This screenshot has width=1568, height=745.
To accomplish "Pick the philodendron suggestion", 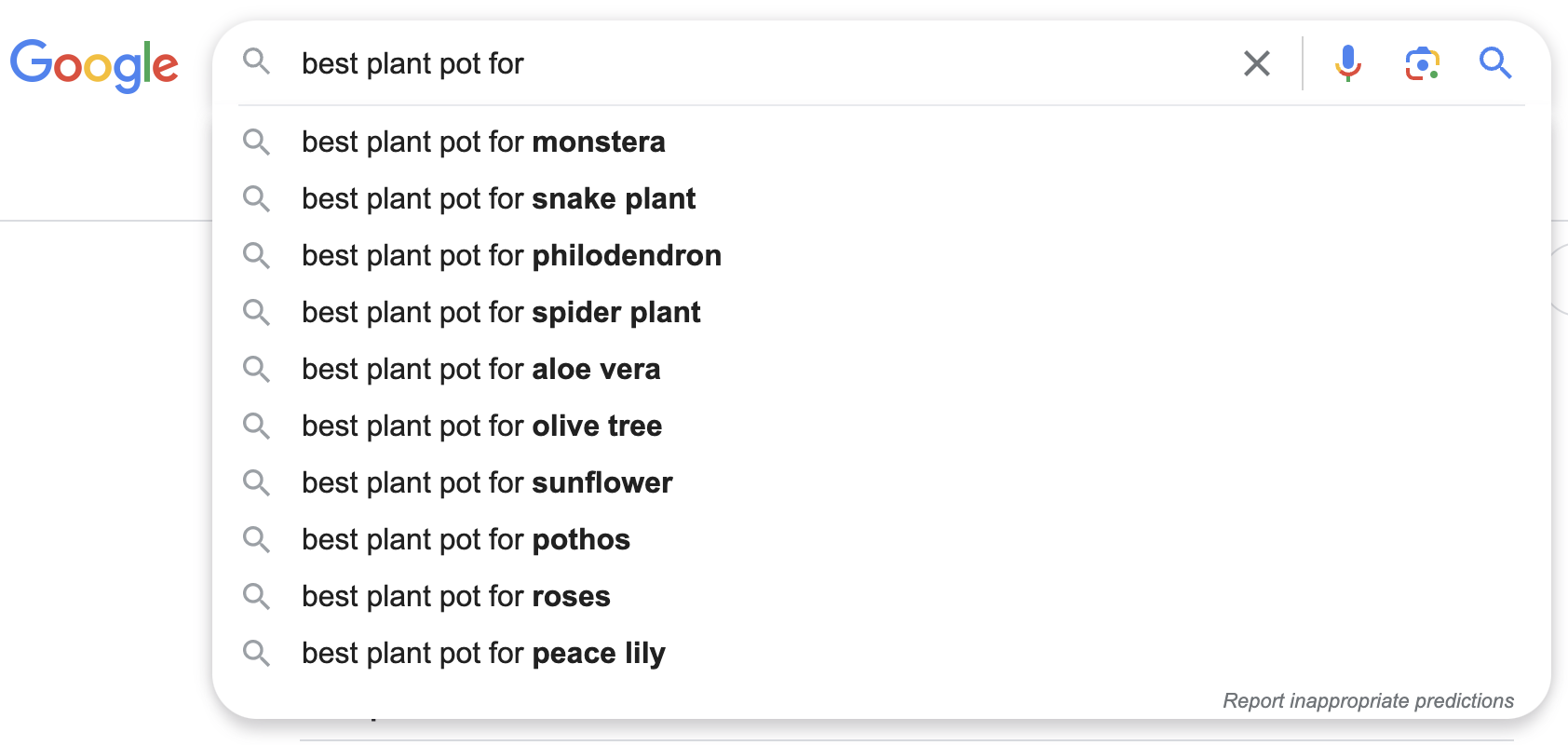I will point(511,255).
